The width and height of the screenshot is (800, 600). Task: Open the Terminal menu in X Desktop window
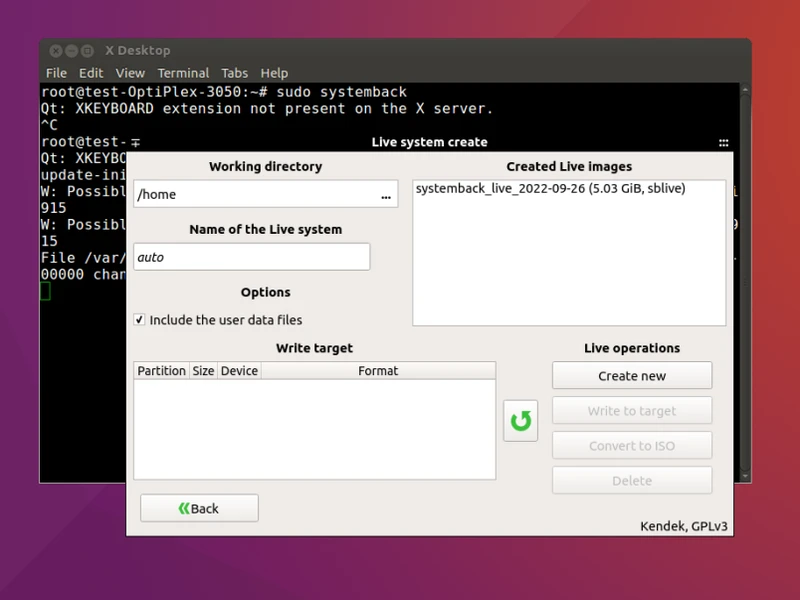(x=183, y=73)
